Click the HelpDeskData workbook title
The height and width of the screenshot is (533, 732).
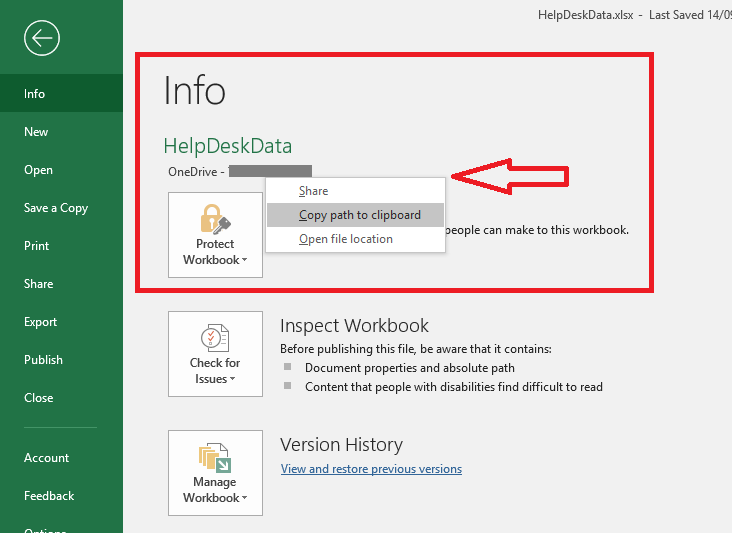pos(228,146)
